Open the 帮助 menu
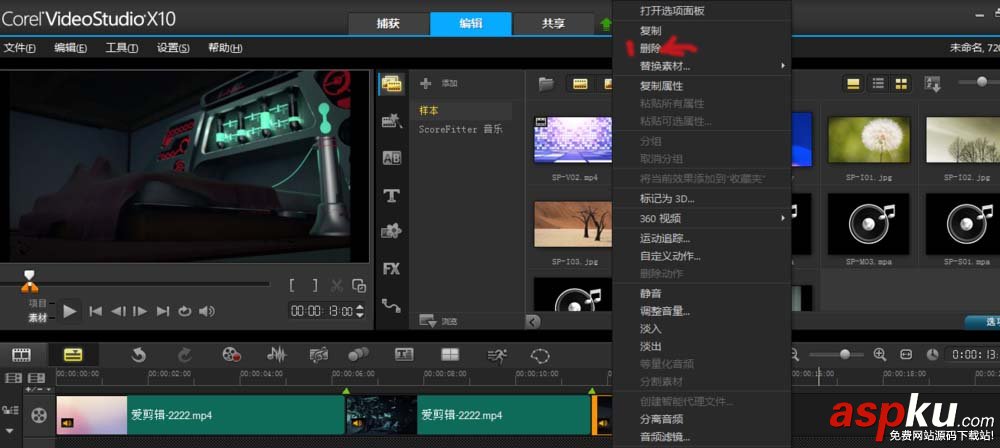Image resolution: width=1000 pixels, height=448 pixels. tap(225, 48)
